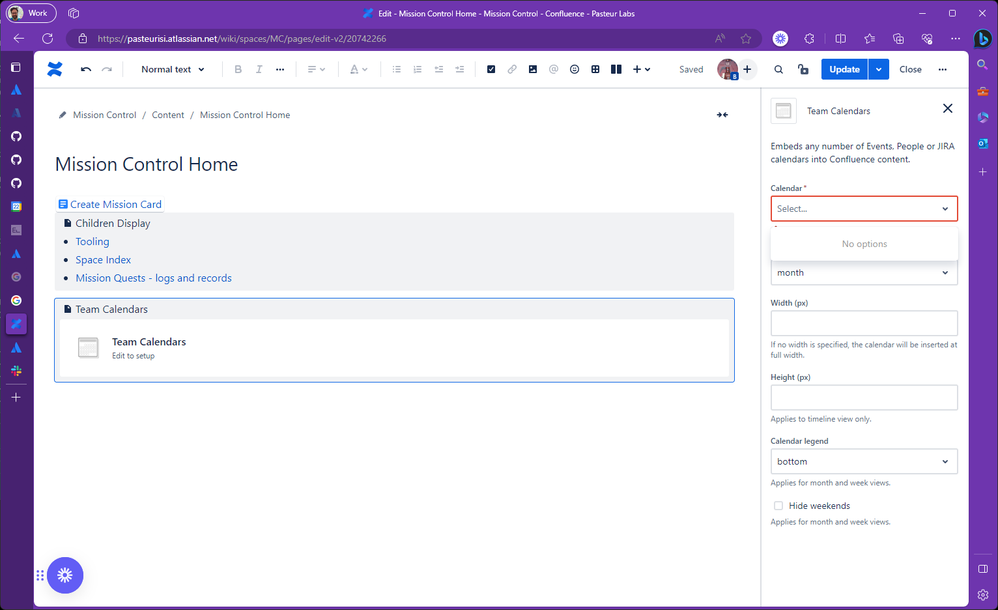Screen dimensions: 998x610
Task: Go to Mission Control breadcrumb
Action: [x=104, y=115]
